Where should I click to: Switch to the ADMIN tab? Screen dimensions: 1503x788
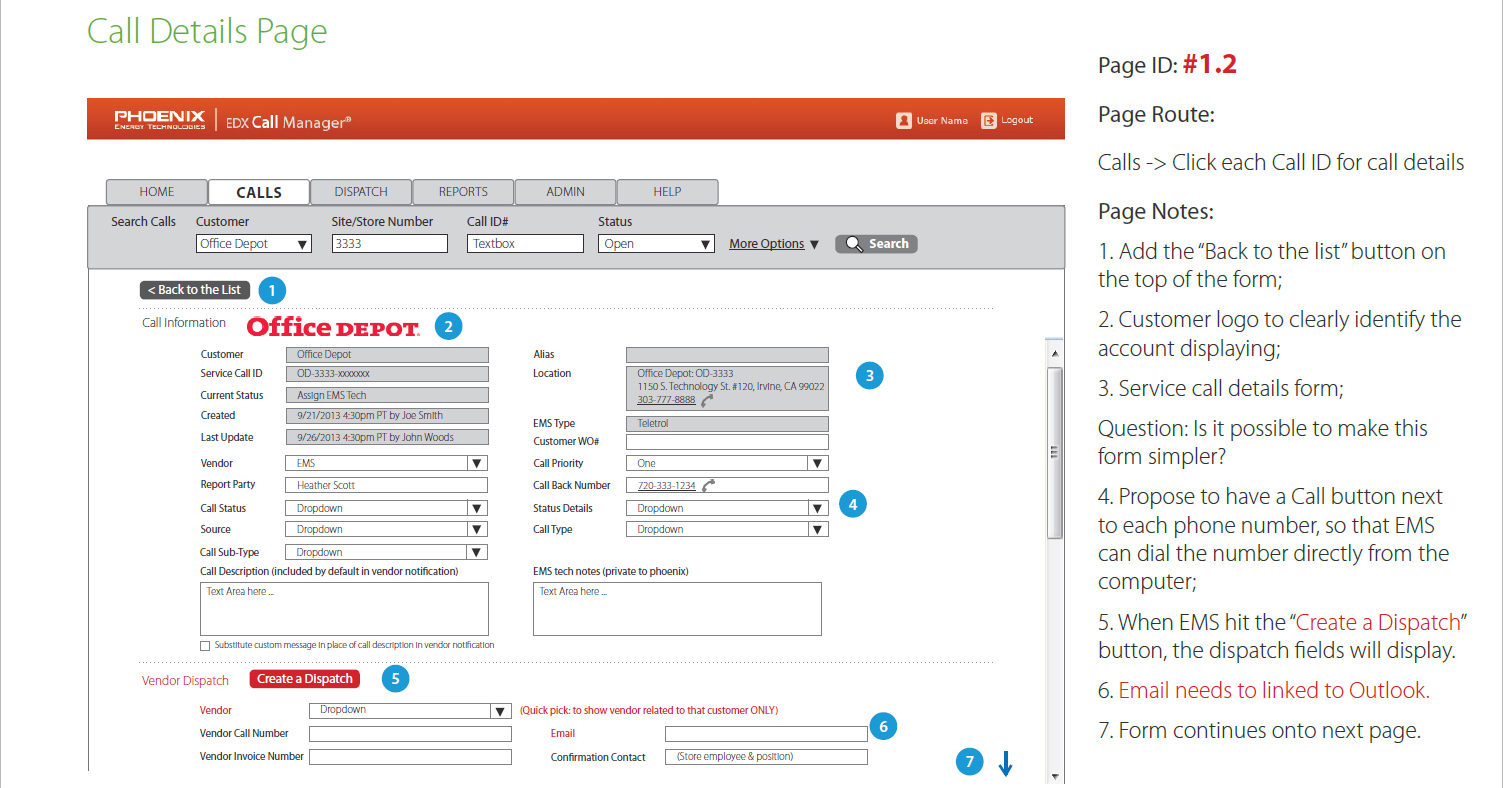565,191
